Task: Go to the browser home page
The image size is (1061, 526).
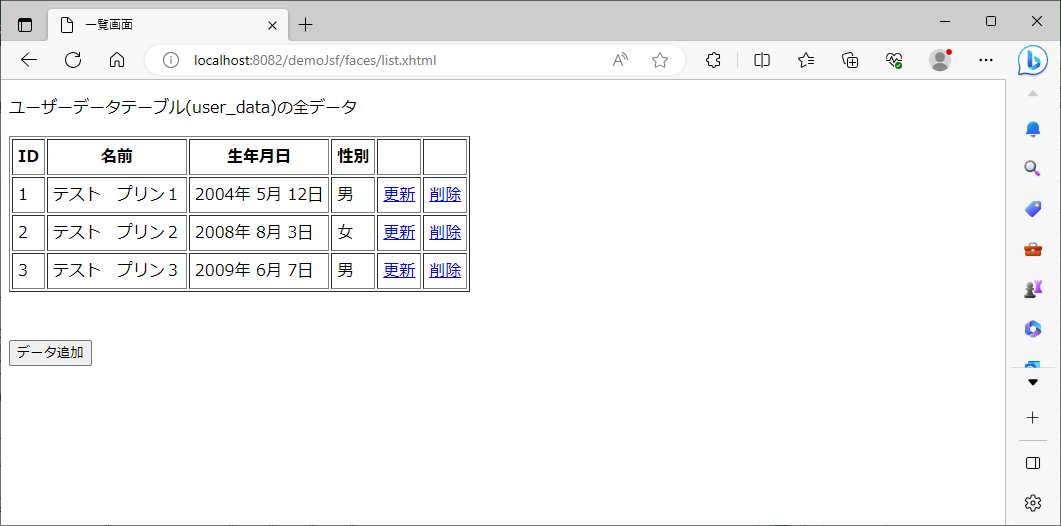Action: pyautogui.click(x=117, y=60)
